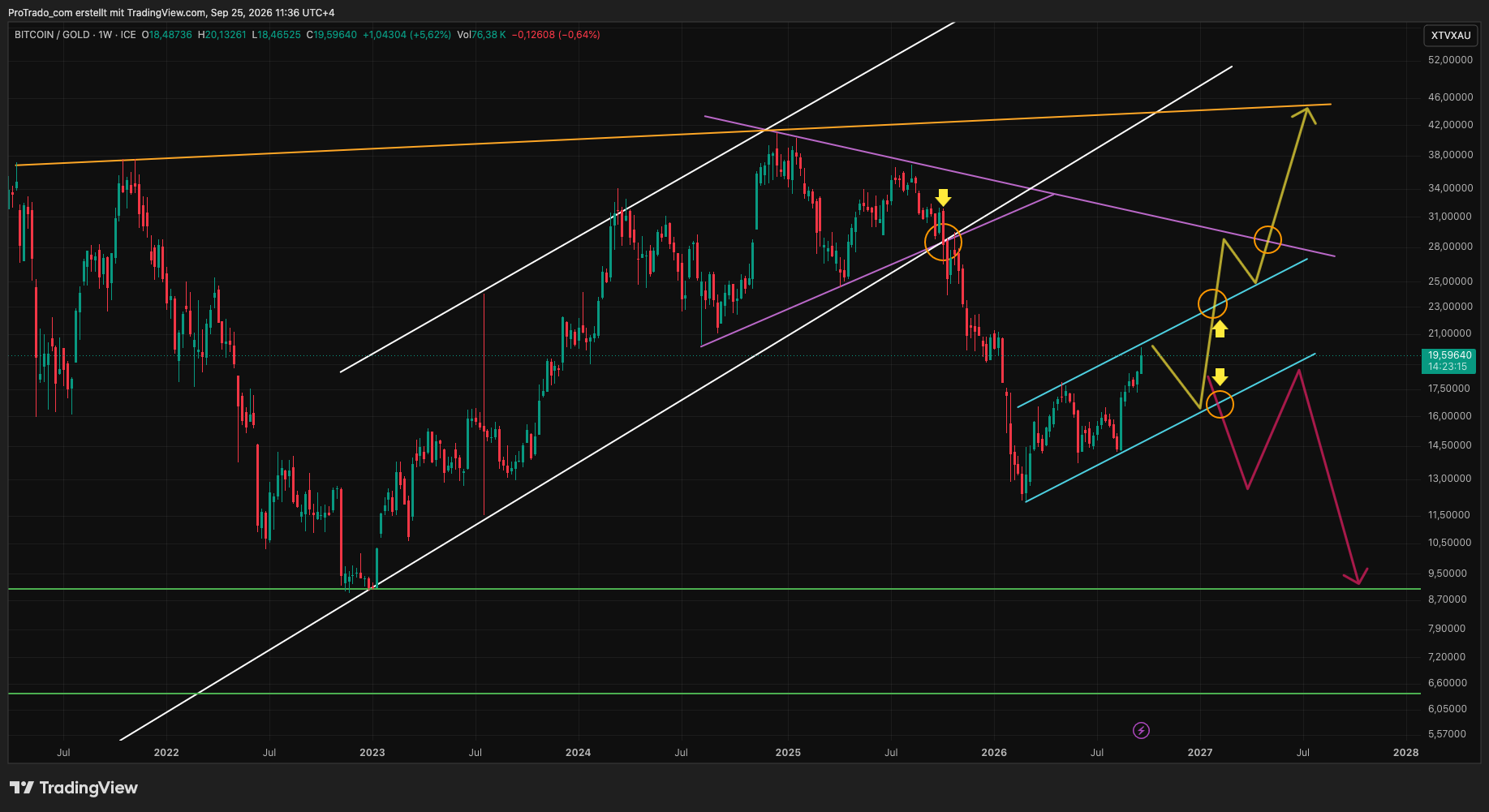Click the 2026 label on time axis

click(994, 753)
